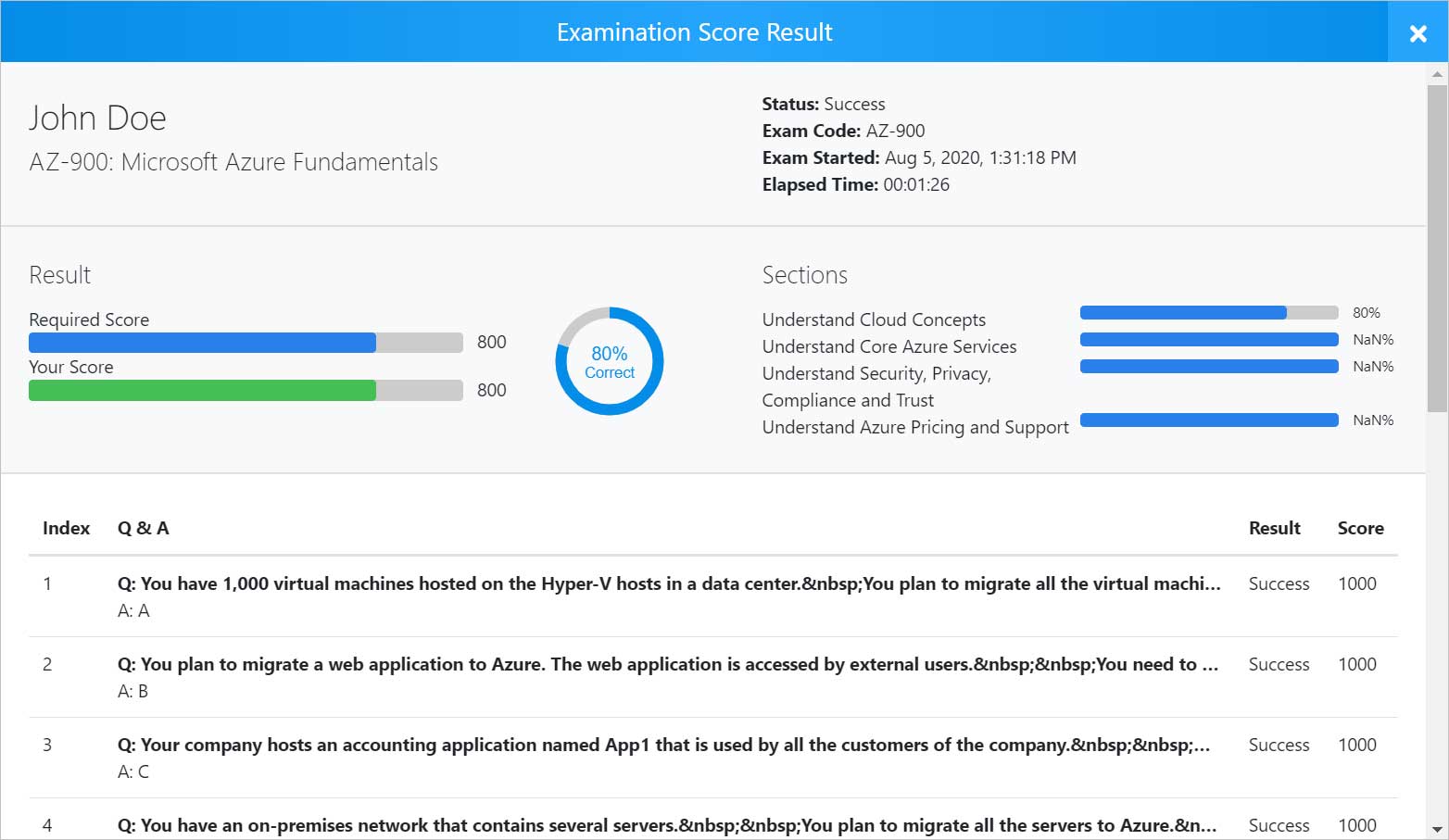1449x840 pixels.
Task: Click the 1000 score for question 2
Action: coord(1357,664)
